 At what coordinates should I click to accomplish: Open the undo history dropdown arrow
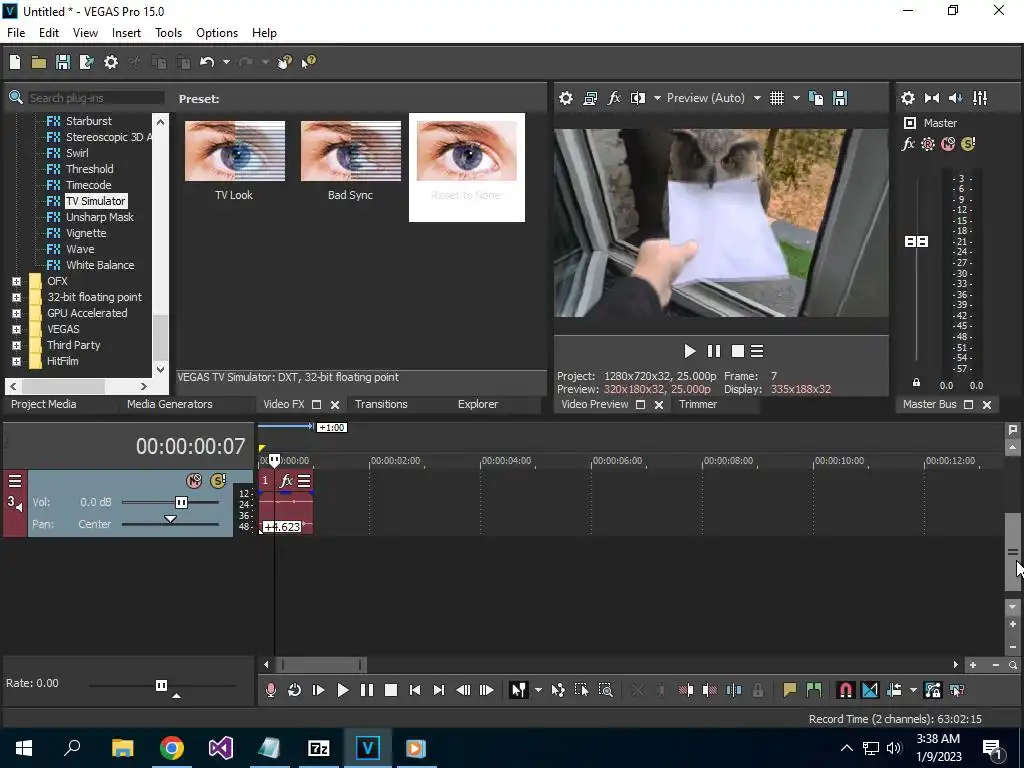(x=226, y=62)
